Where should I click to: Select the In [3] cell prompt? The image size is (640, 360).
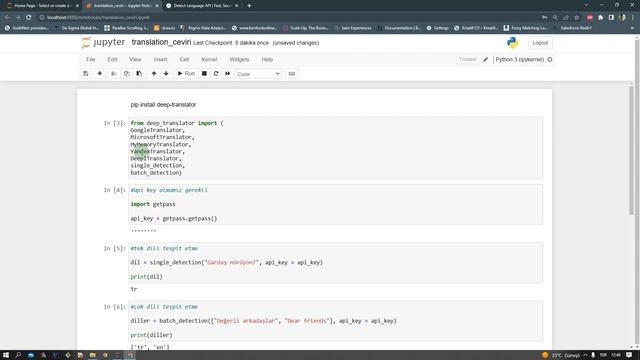click(x=115, y=123)
